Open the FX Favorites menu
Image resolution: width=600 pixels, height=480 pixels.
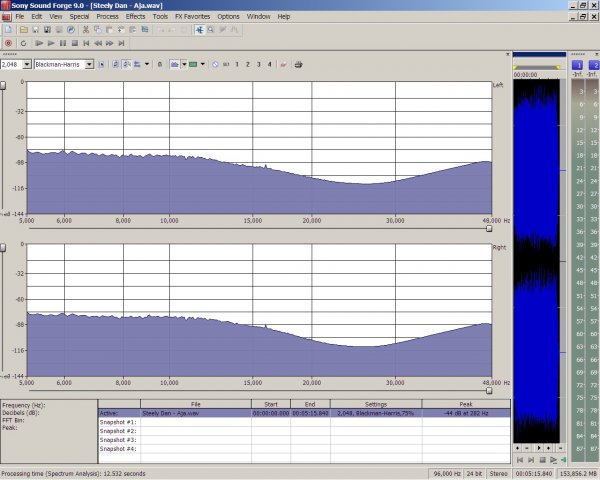[x=192, y=17]
